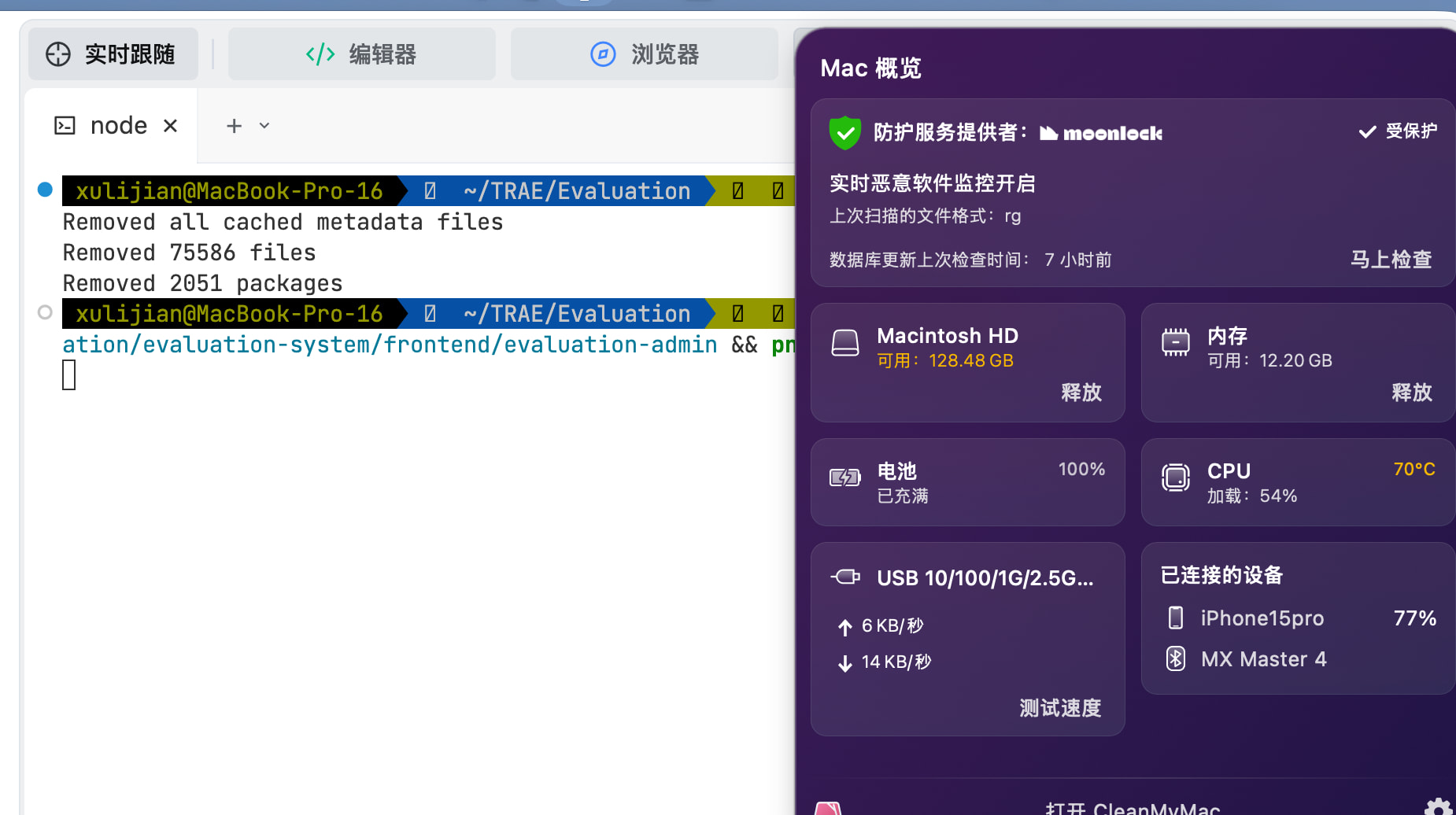Click 马上检查 to scan now
This screenshot has width=1456, height=815.
click(1391, 260)
